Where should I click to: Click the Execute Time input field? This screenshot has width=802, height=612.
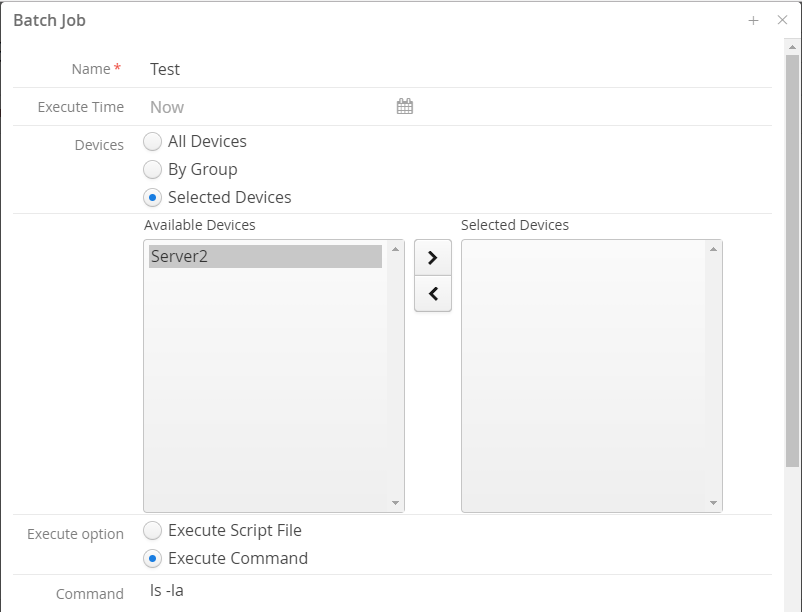tap(268, 107)
